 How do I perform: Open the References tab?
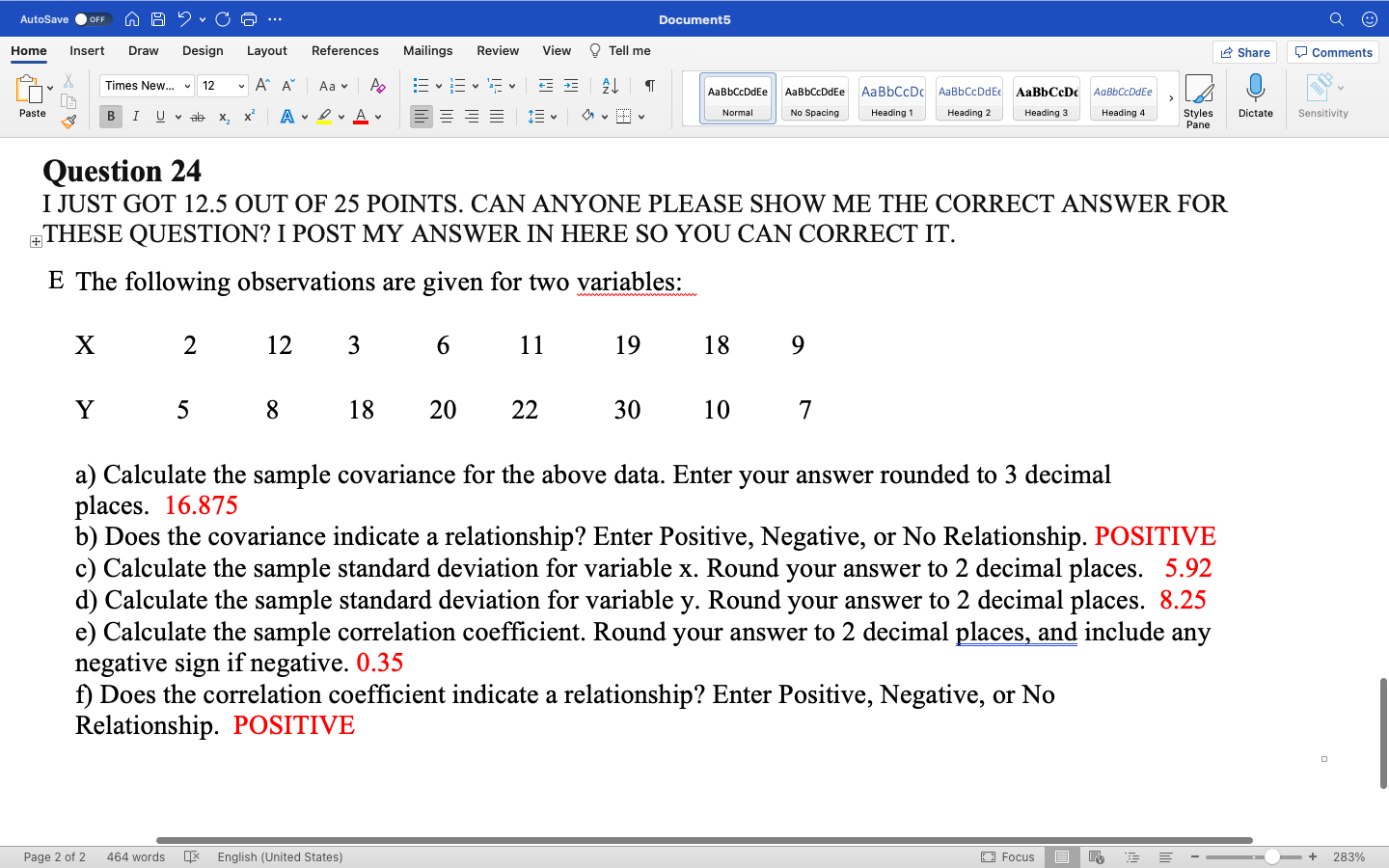coord(345,50)
